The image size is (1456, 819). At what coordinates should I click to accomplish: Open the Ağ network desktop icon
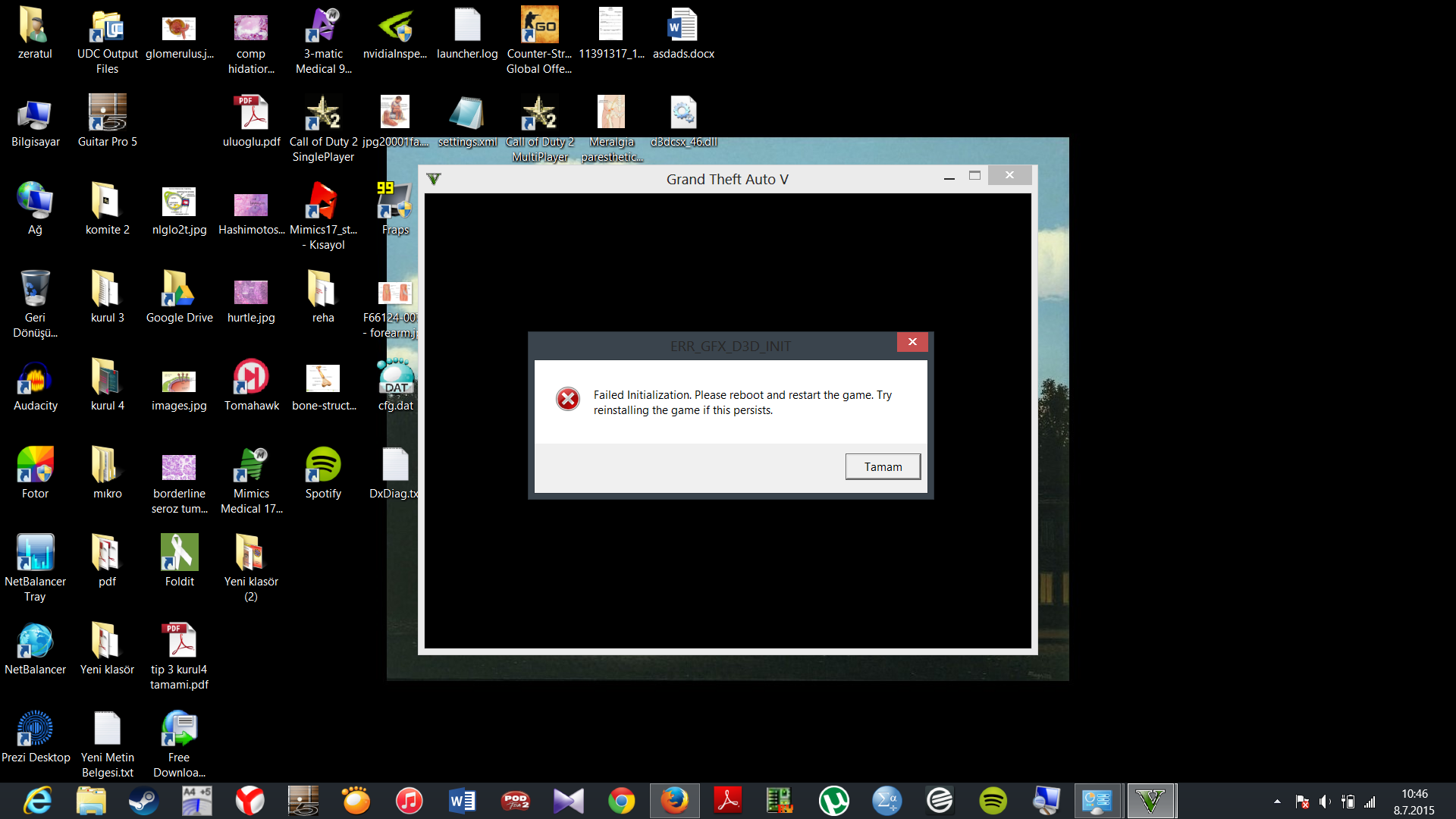pos(35,209)
